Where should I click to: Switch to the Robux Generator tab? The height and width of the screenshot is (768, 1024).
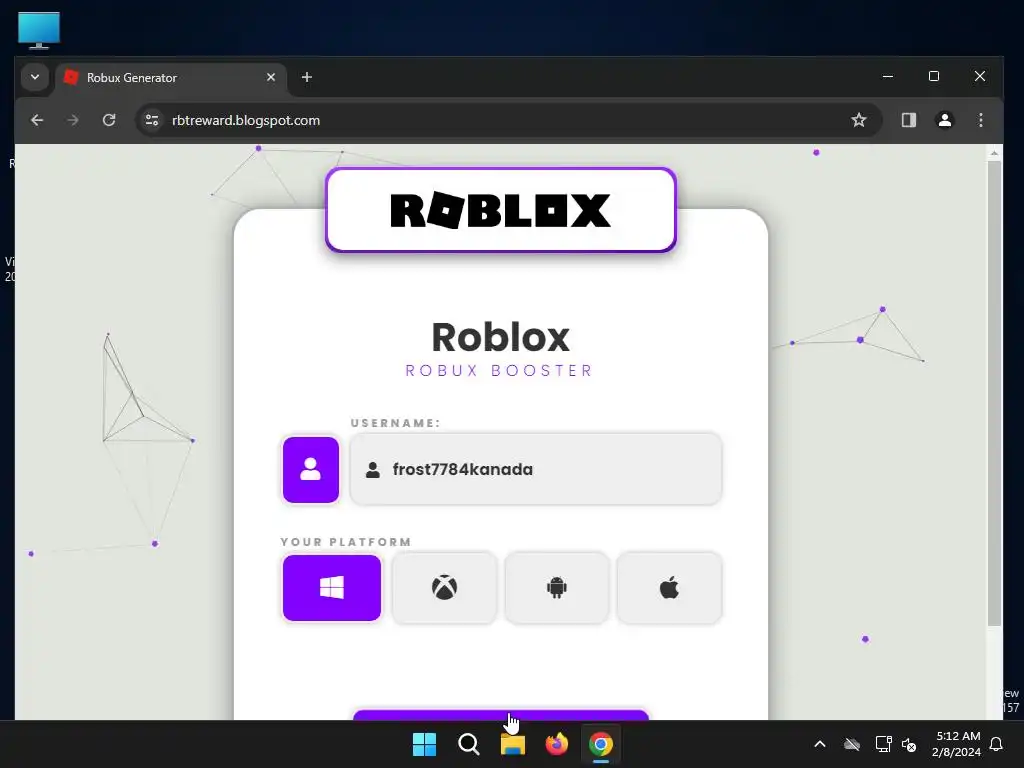coord(171,78)
